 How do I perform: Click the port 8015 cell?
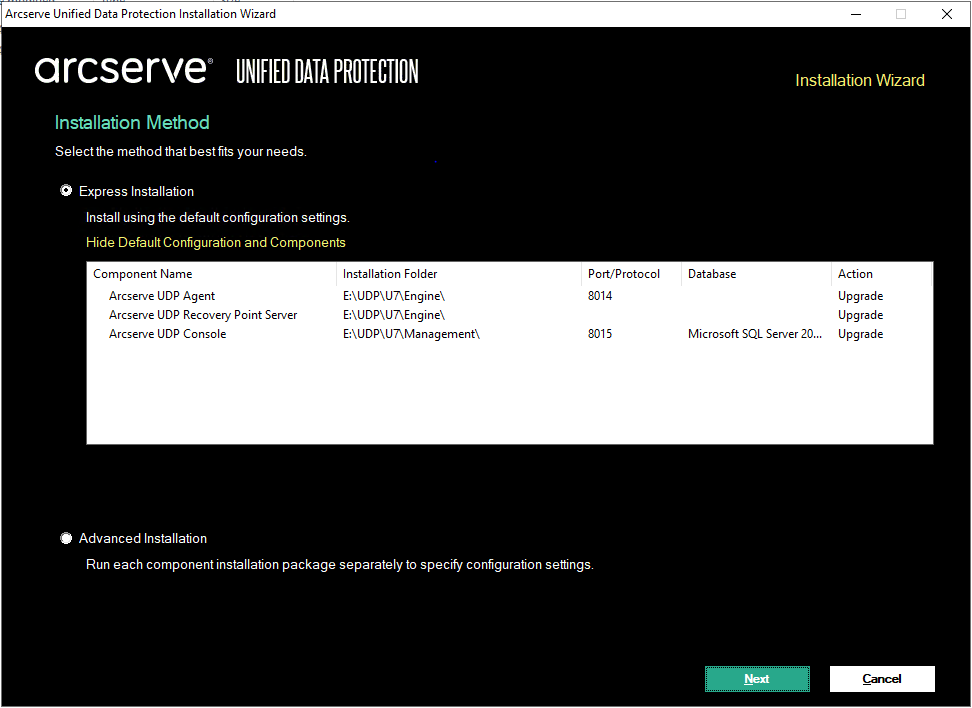599,334
